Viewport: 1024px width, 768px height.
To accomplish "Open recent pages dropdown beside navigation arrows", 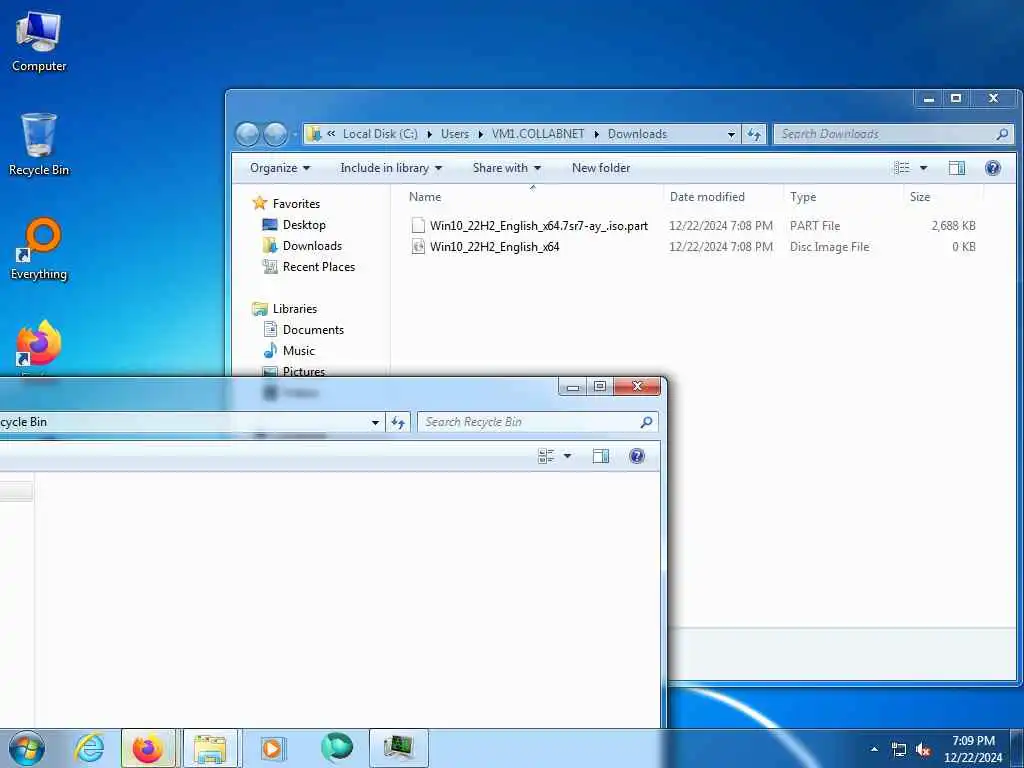I will point(295,135).
